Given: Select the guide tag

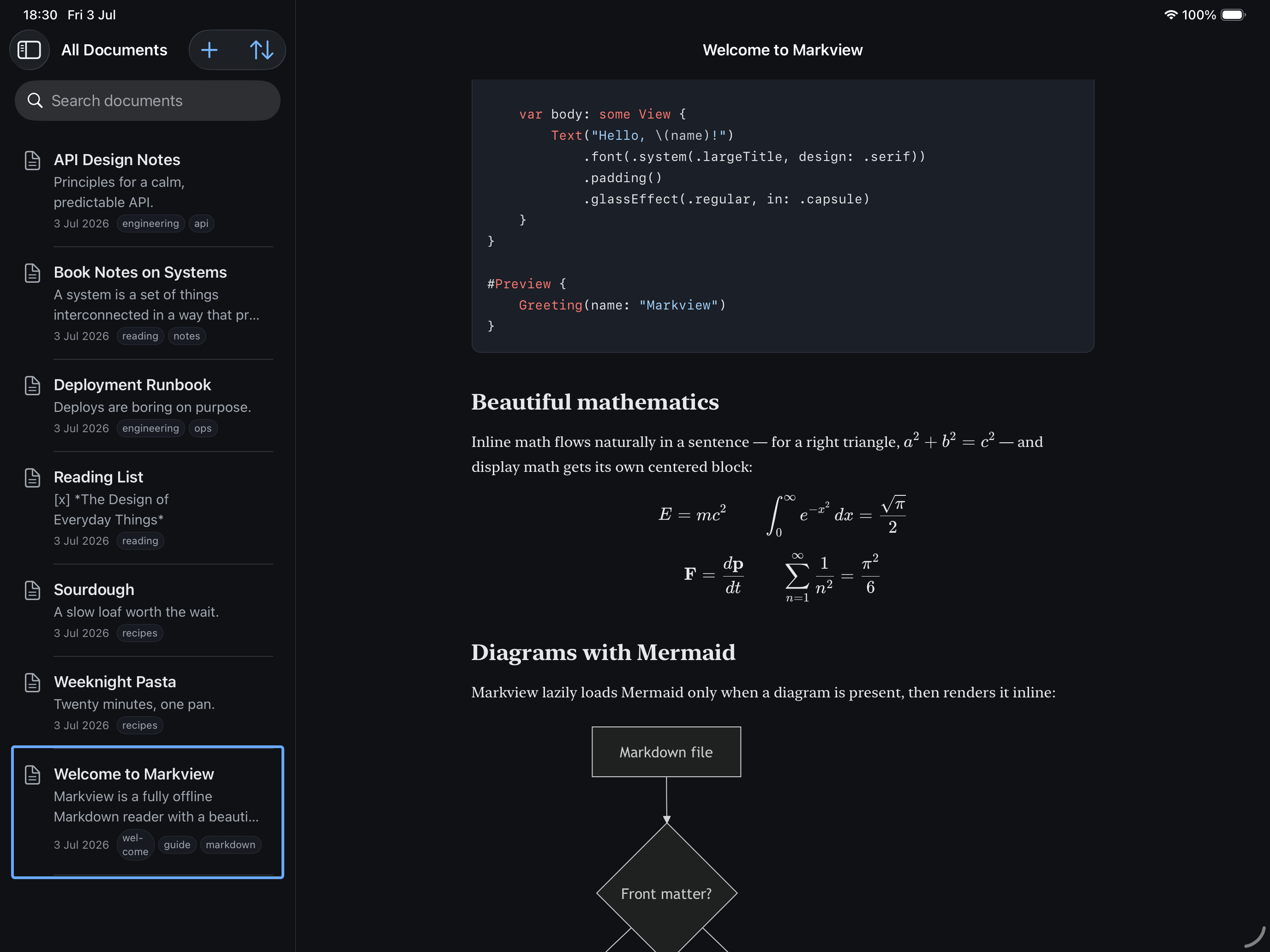Looking at the screenshot, I should [177, 845].
